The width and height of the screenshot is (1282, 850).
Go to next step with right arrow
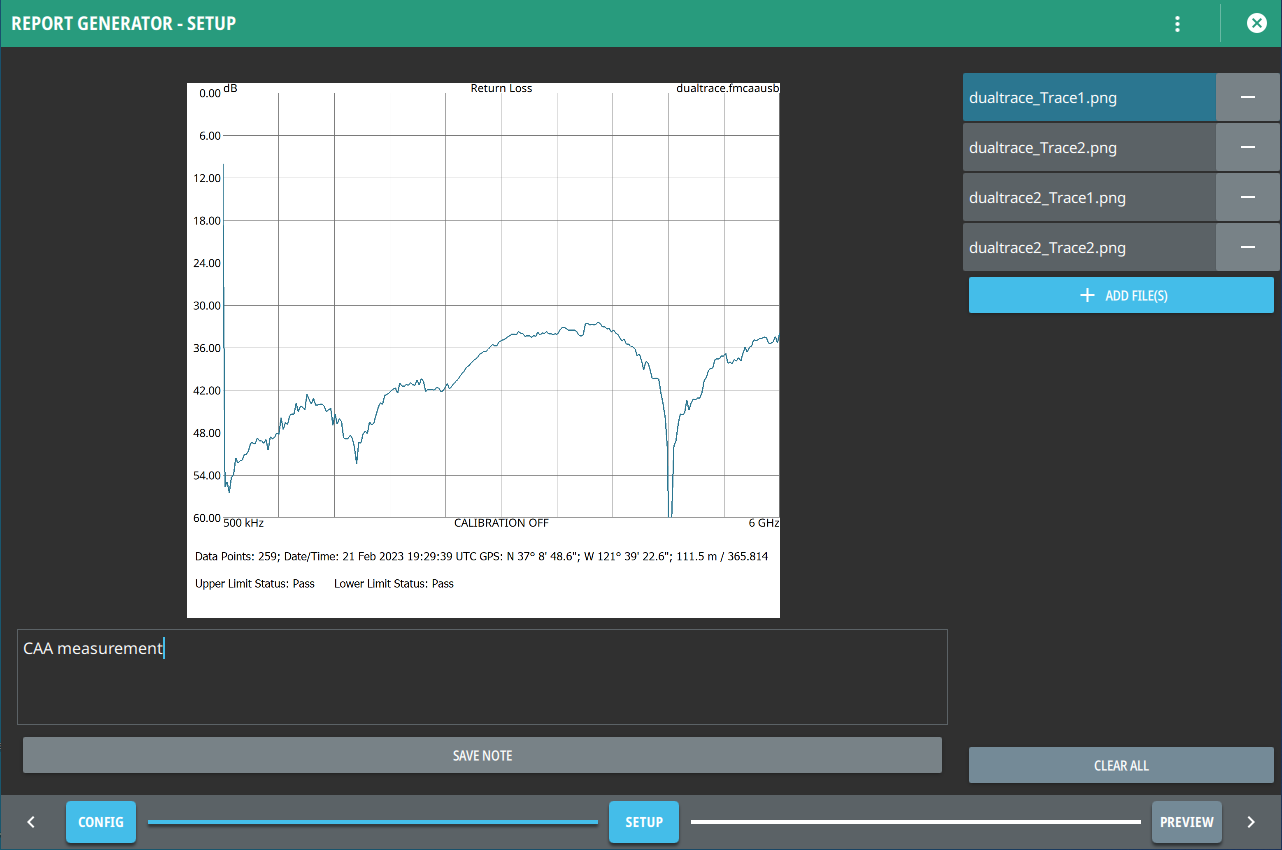pos(1251,822)
